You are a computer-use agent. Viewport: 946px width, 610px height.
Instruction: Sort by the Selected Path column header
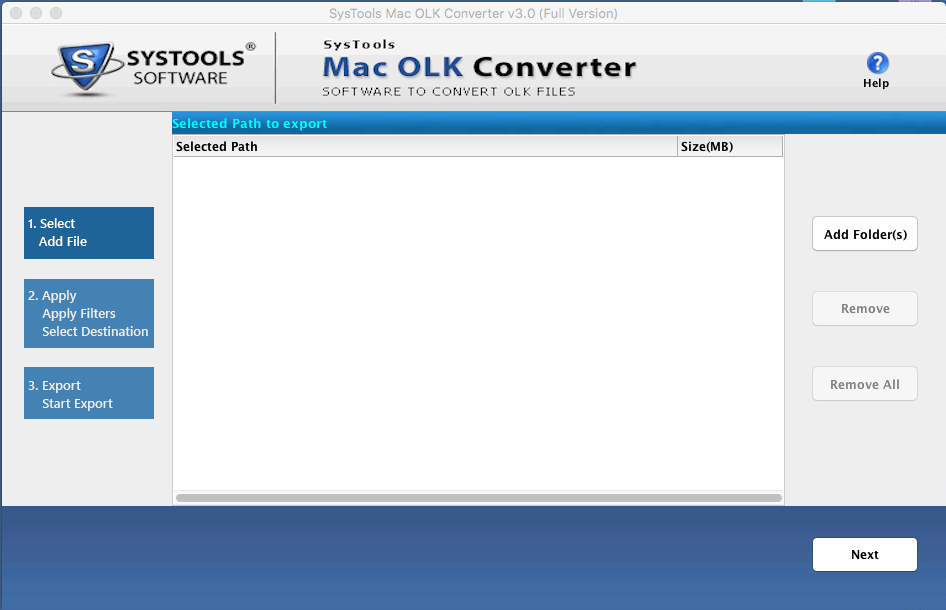point(425,147)
